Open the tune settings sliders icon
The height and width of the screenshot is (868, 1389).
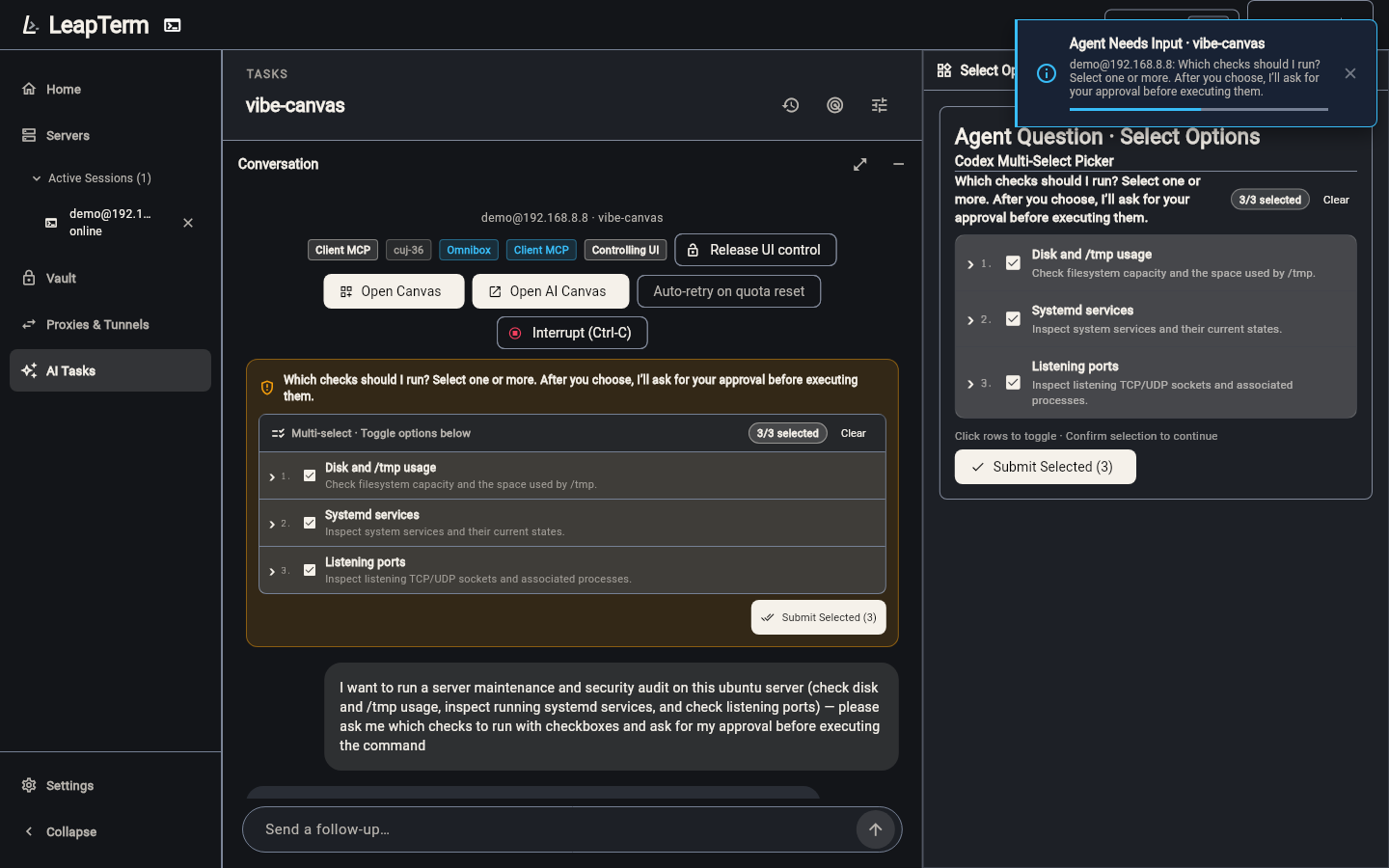(x=880, y=105)
